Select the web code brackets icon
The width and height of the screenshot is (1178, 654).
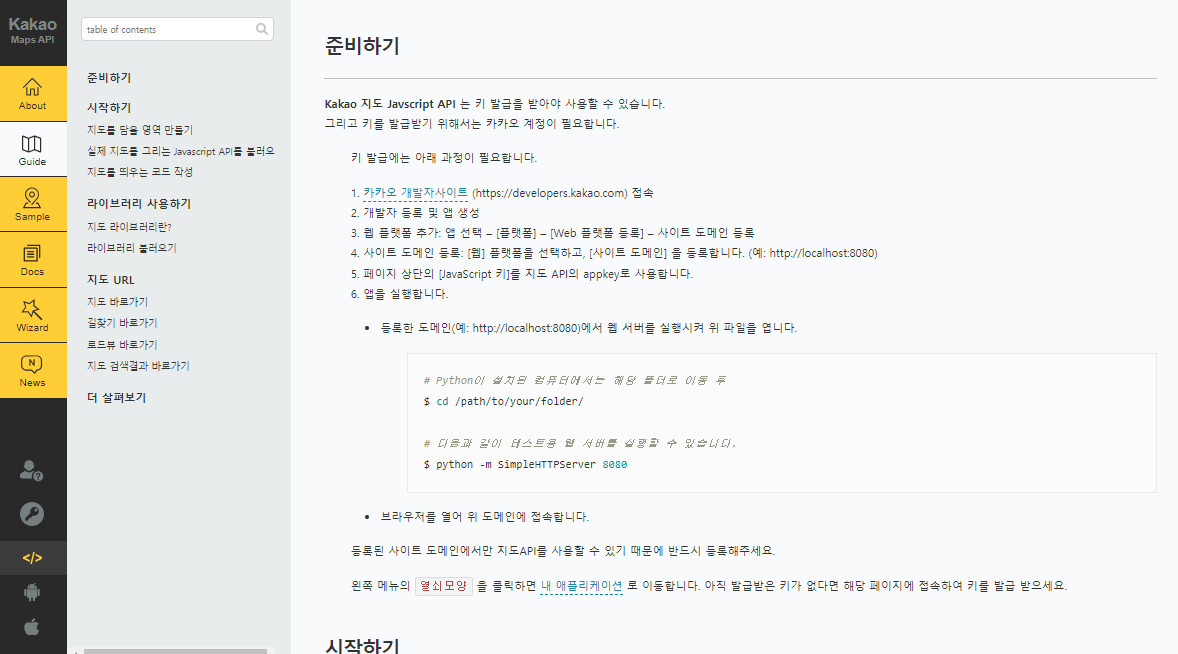click(32, 558)
